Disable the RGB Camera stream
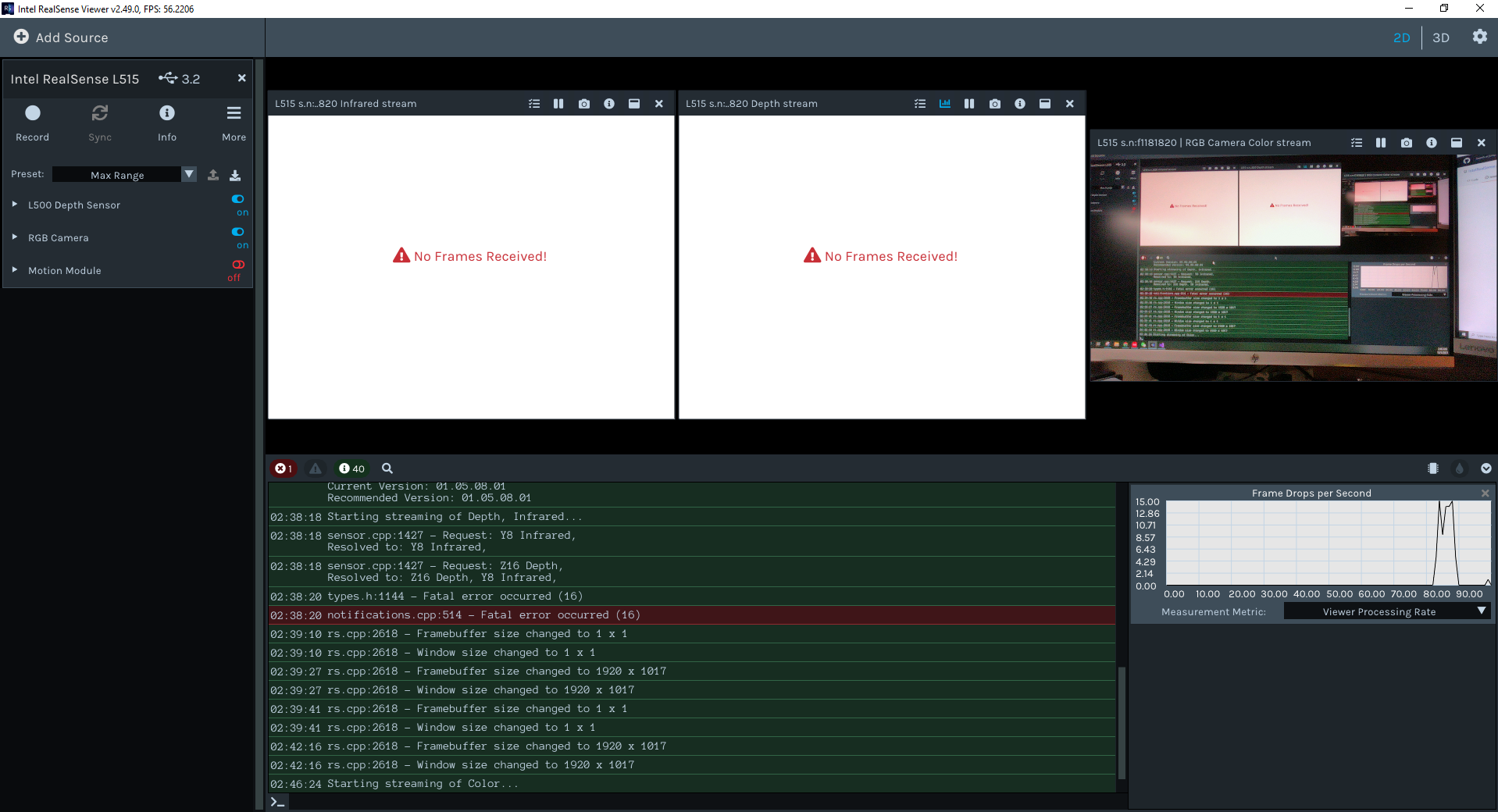 click(238, 232)
